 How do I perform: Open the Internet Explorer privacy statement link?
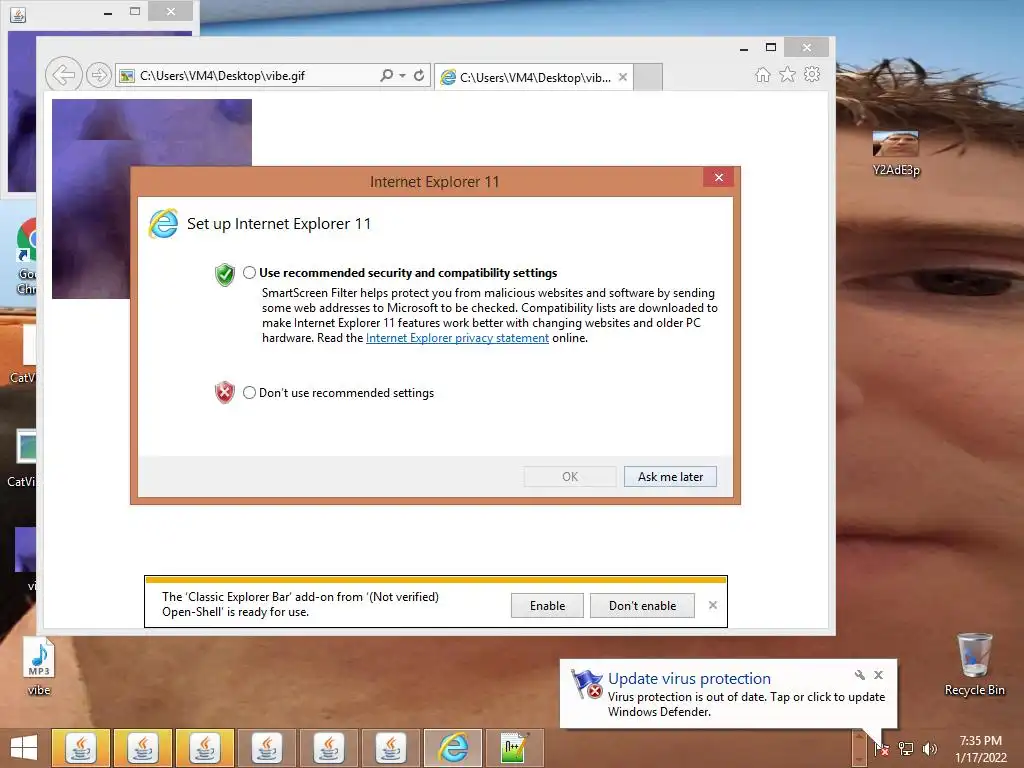(457, 338)
